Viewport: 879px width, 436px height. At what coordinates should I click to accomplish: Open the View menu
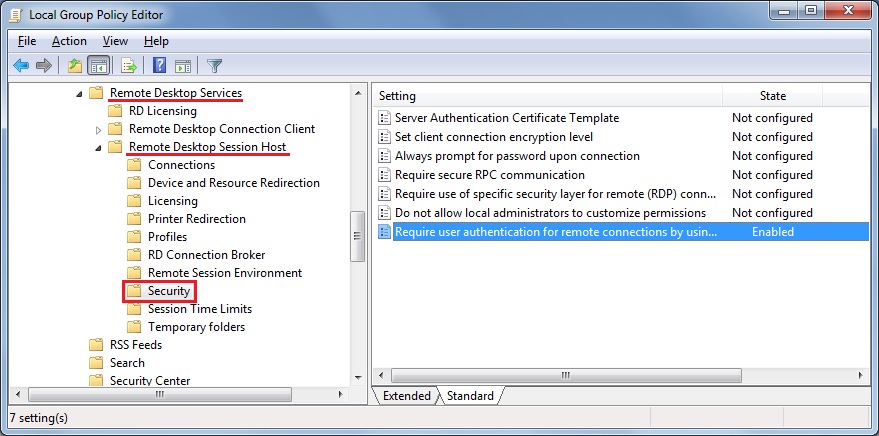(x=115, y=41)
